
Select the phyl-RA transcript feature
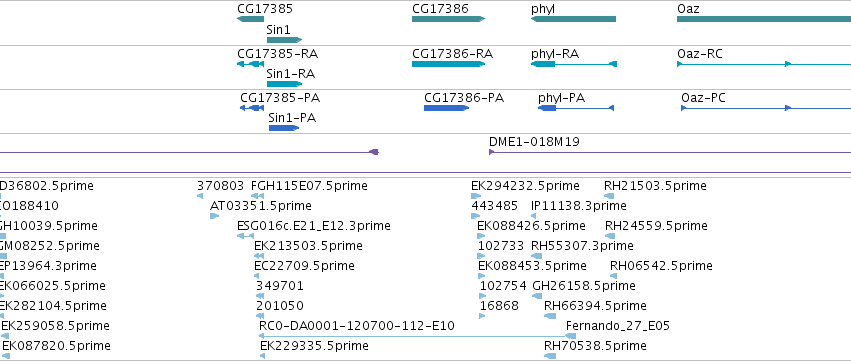click(574, 64)
